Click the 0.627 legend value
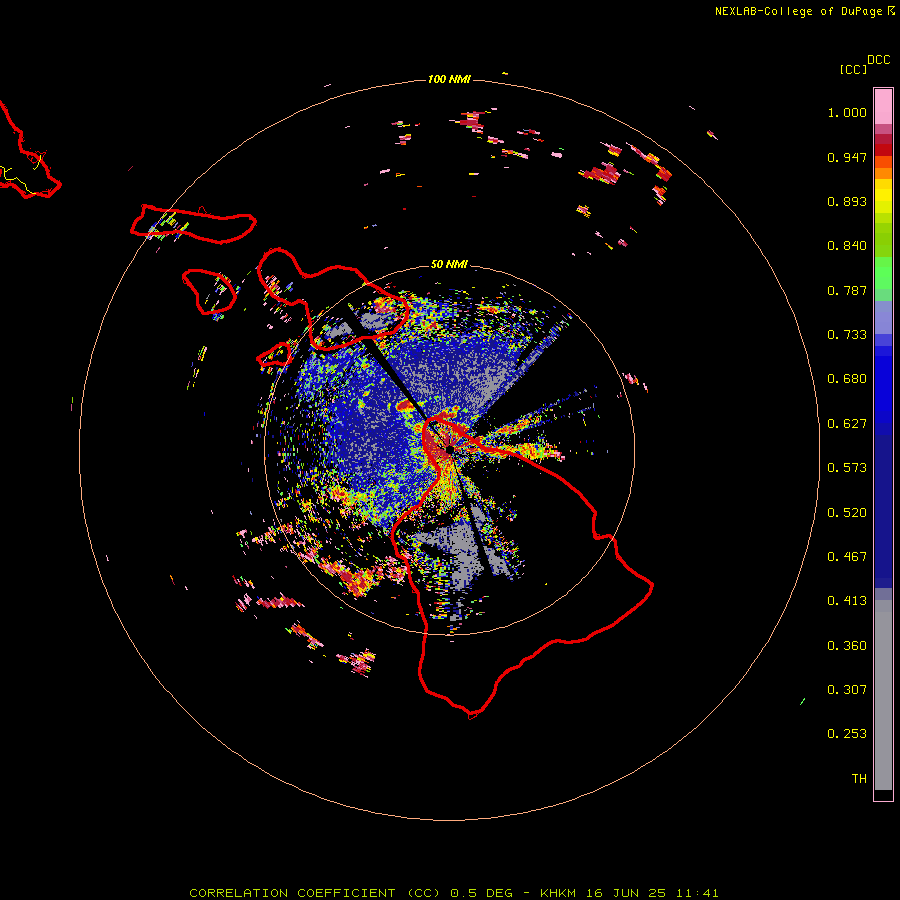The width and height of the screenshot is (900, 900). [847, 424]
